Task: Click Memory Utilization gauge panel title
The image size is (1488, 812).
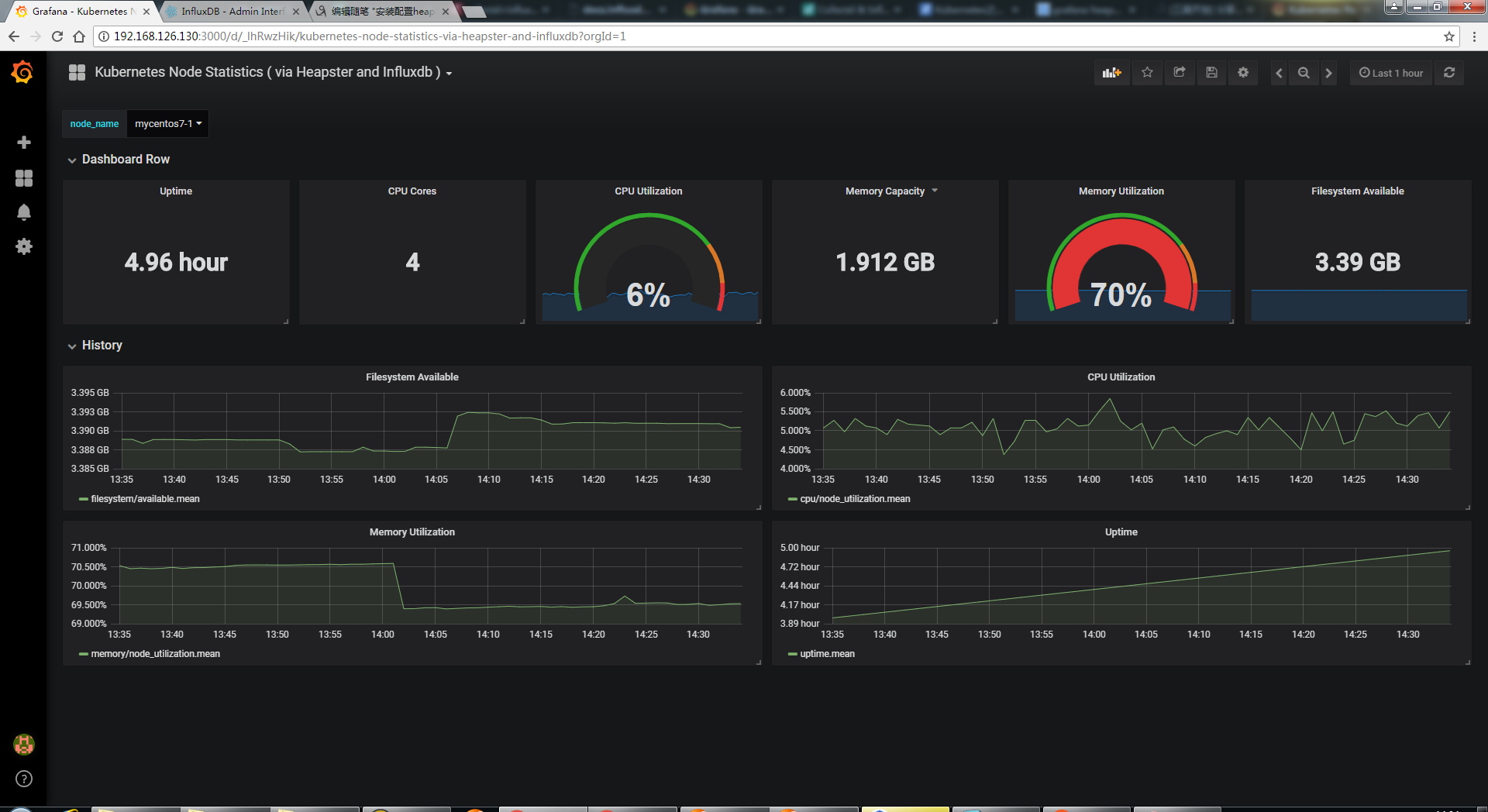Action: pyautogui.click(x=1121, y=191)
